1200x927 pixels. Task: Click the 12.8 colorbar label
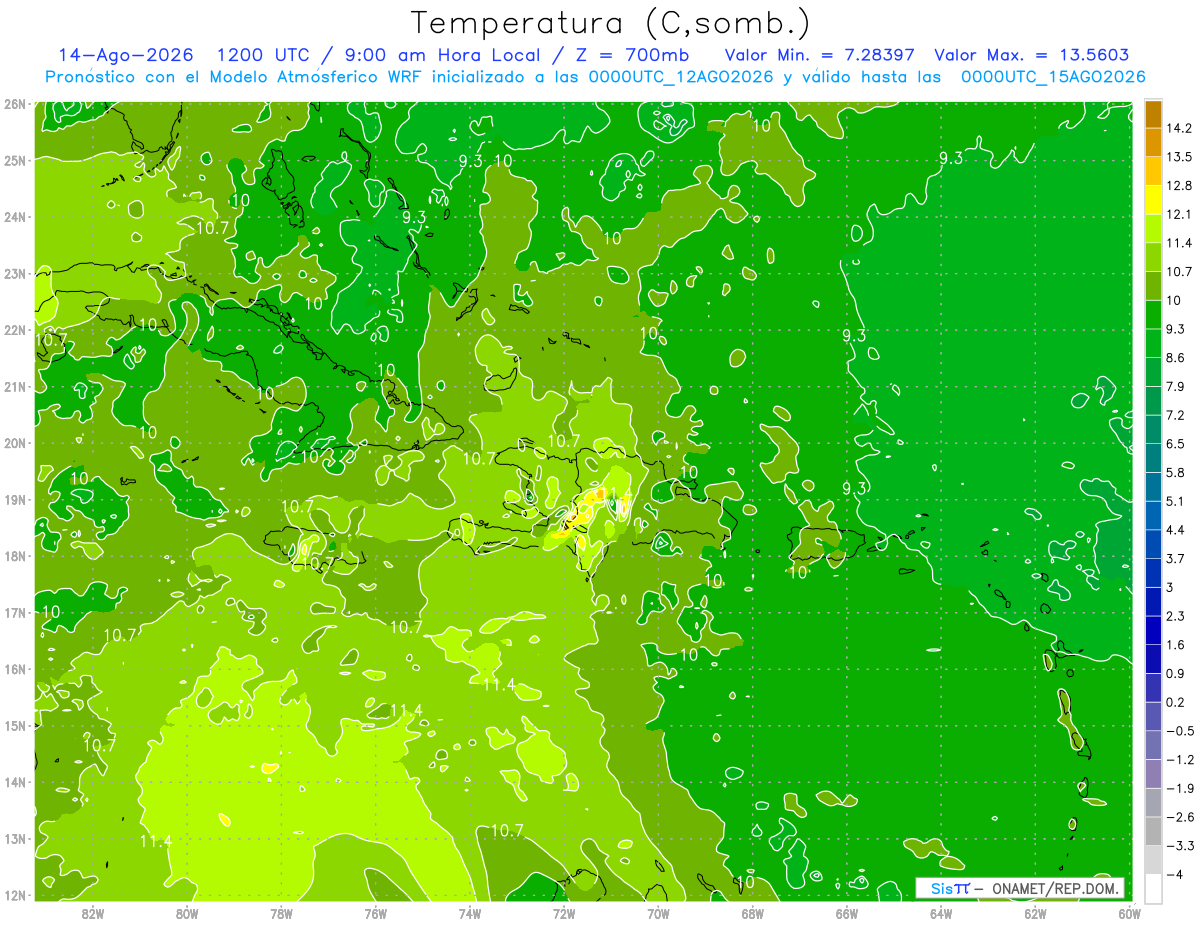[x=1178, y=186]
